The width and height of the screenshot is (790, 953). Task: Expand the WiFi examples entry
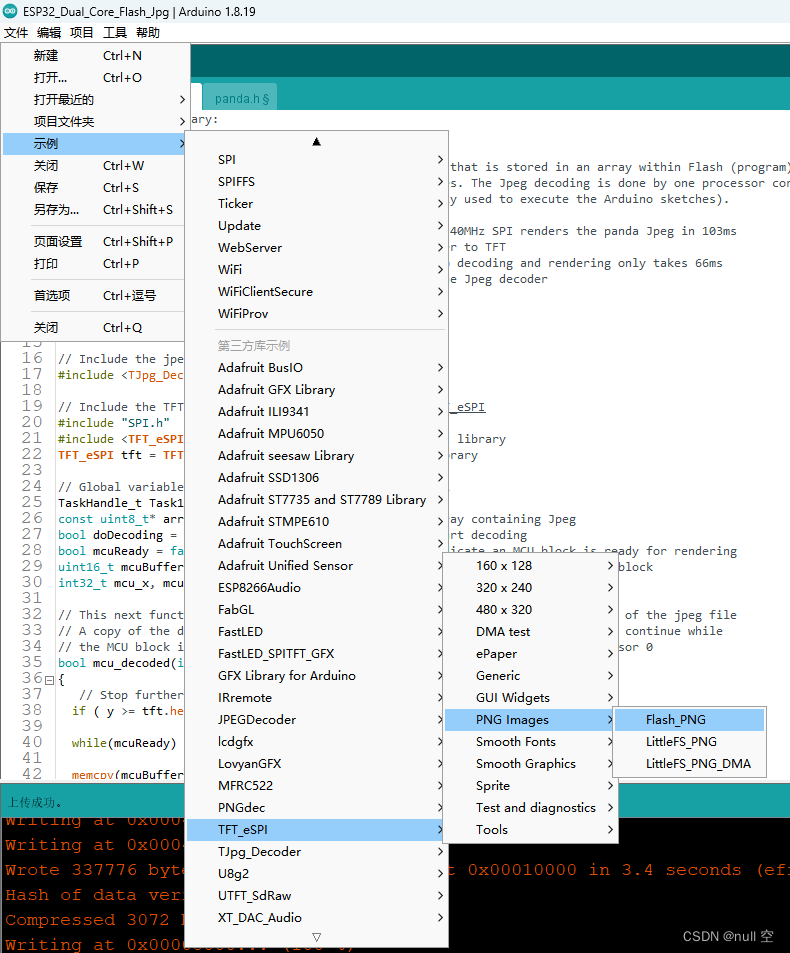click(317, 270)
